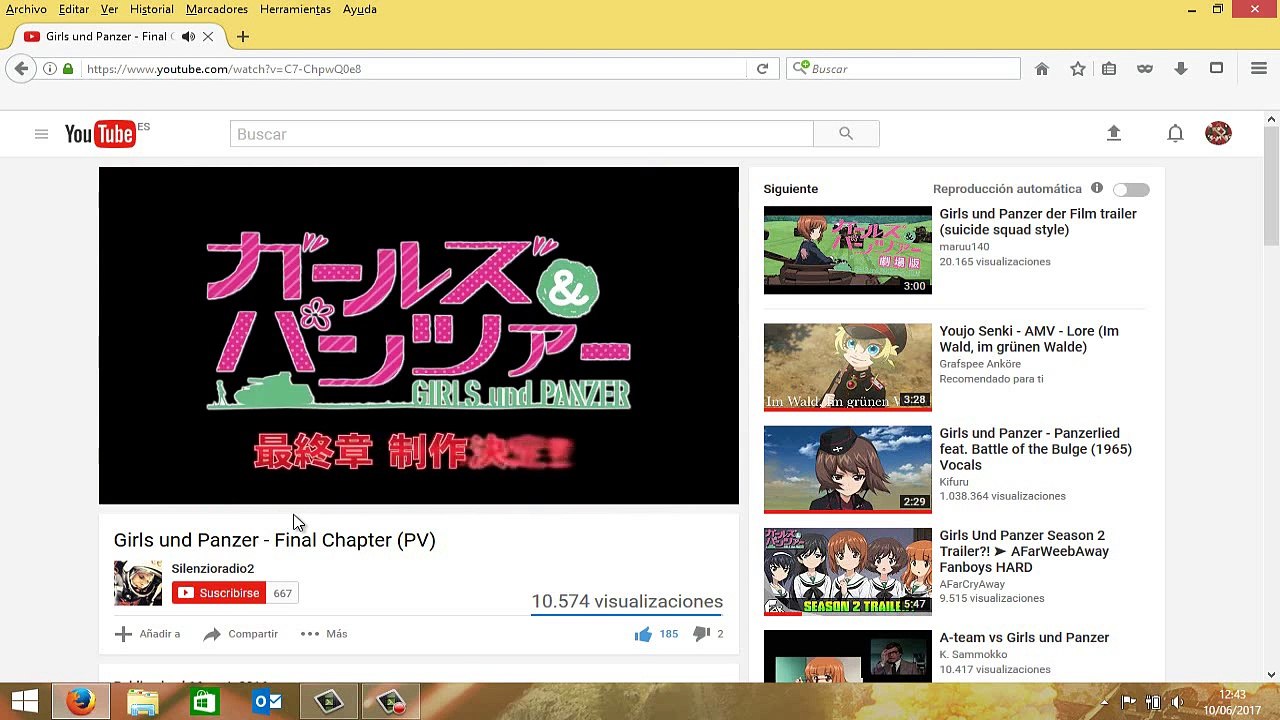1280x720 pixels.
Task: Open Kifuru channel link
Action: point(954,482)
